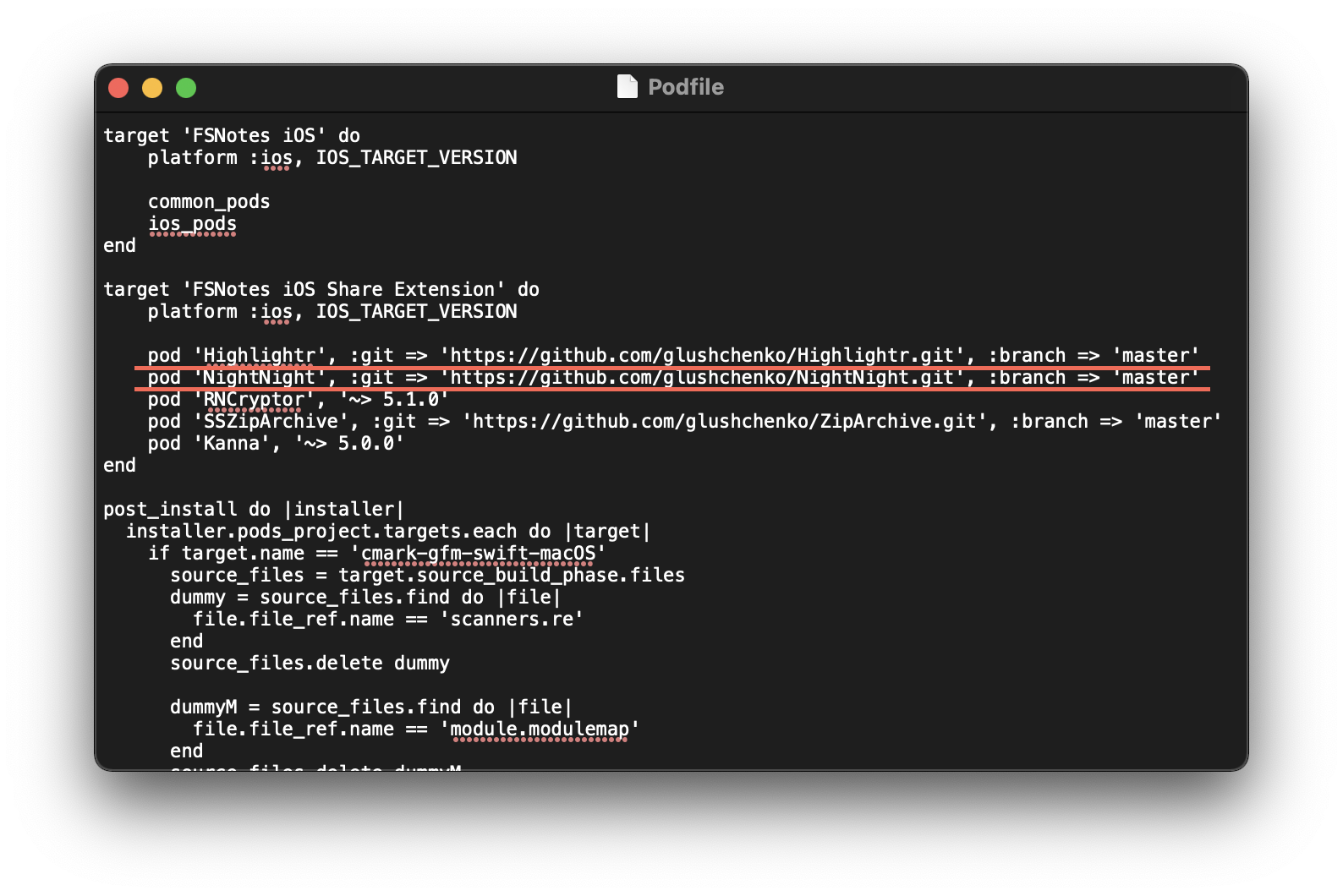
Task: Click the 'cmark-gfm-swift-macOS' string
Action: [x=478, y=553]
